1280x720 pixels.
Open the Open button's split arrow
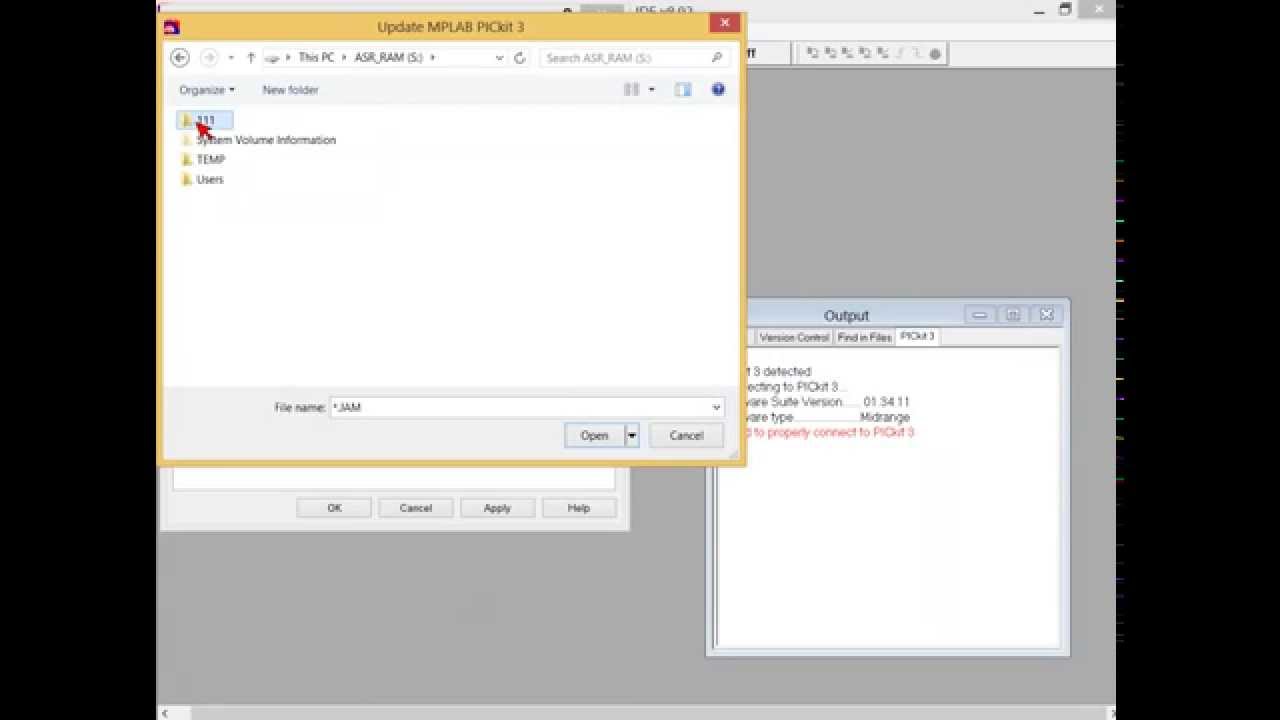[631, 435]
